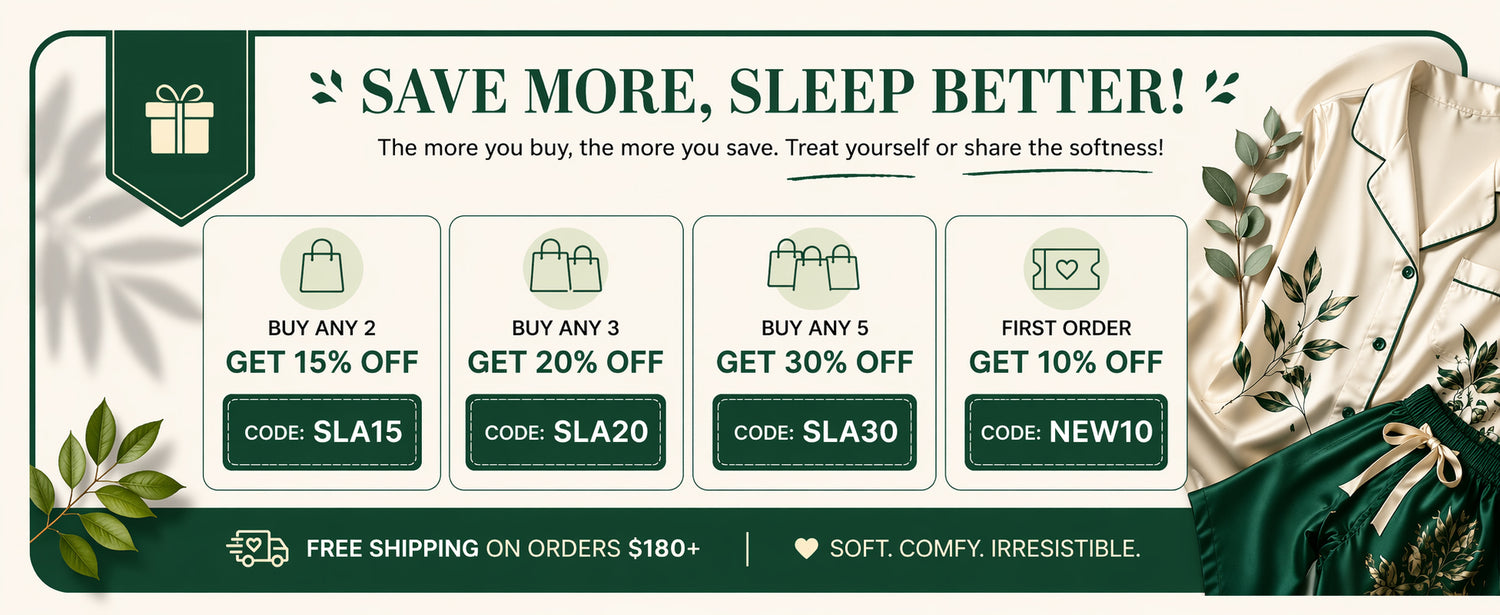Select the SLA15 coupon code button

(322, 432)
